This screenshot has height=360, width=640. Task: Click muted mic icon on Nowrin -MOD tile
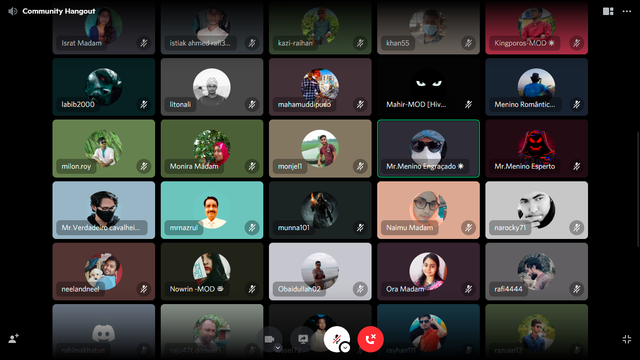tap(252, 289)
